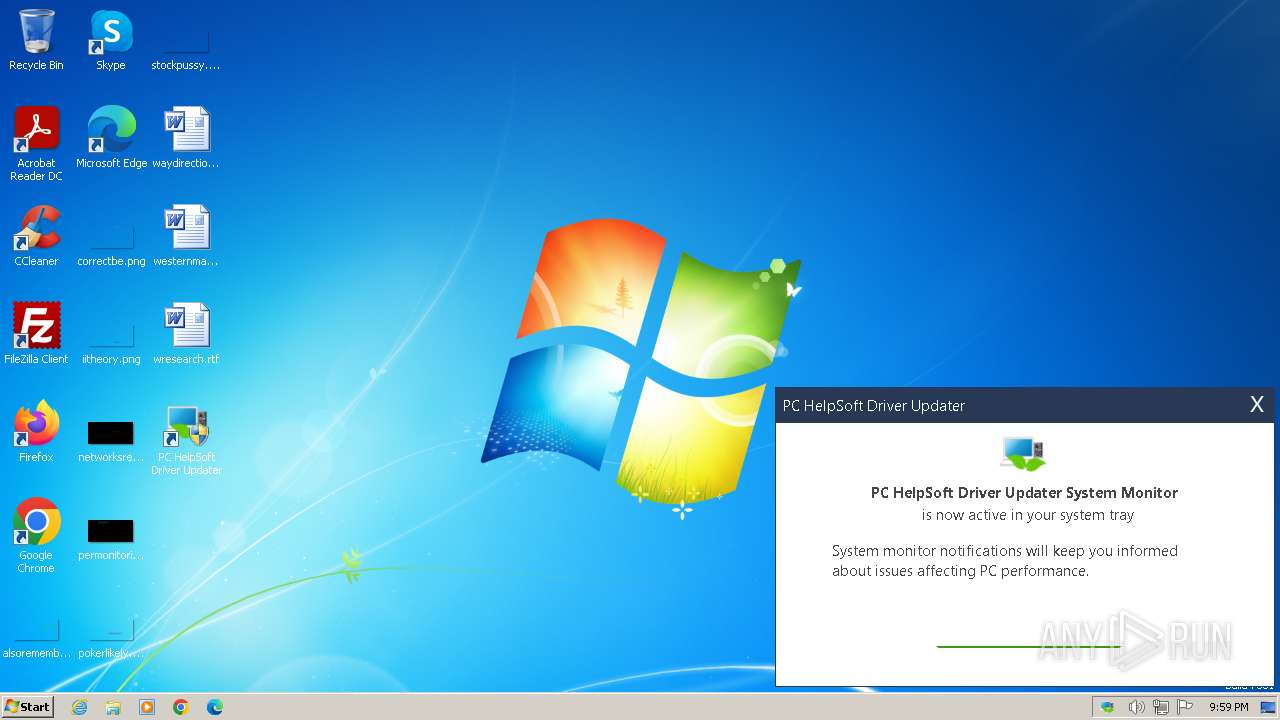Open Edge from the taskbar
Viewport: 1280px width, 720px height.
click(215, 707)
